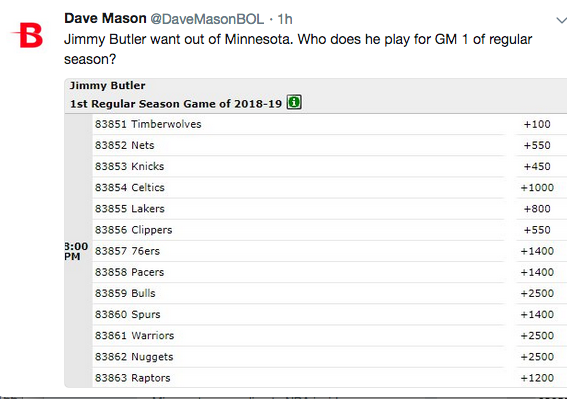The image size is (567, 399).
Task: Visit the @DaveMasonBOL handle
Action: (x=207, y=19)
